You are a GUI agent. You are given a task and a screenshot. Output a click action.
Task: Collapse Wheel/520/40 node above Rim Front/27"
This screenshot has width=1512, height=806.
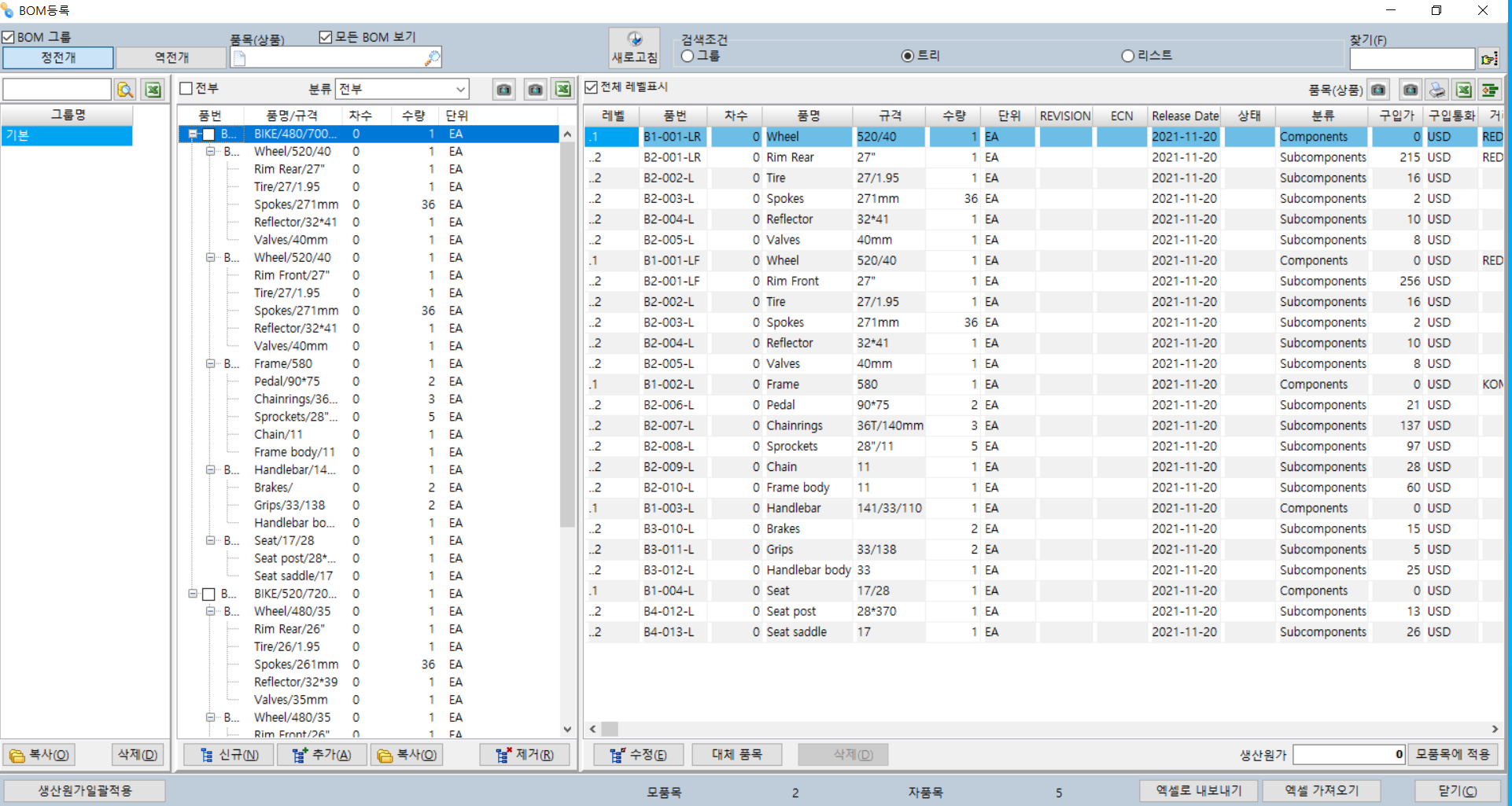coord(211,258)
